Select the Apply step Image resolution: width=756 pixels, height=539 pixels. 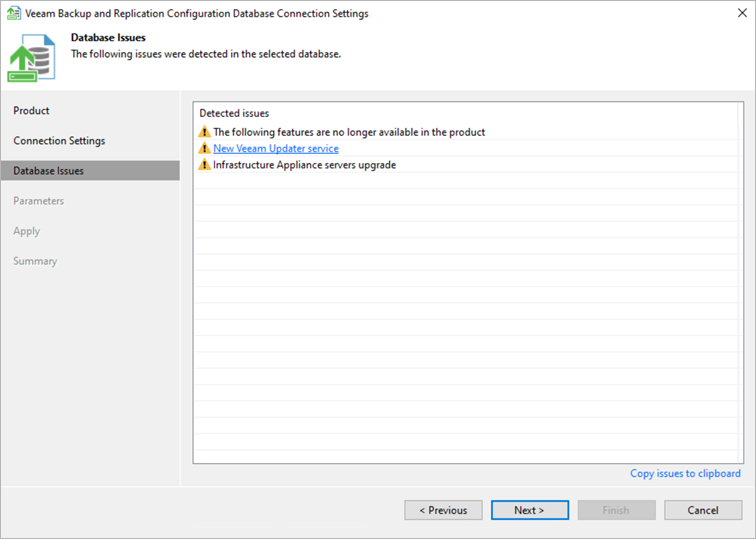[x=27, y=231]
